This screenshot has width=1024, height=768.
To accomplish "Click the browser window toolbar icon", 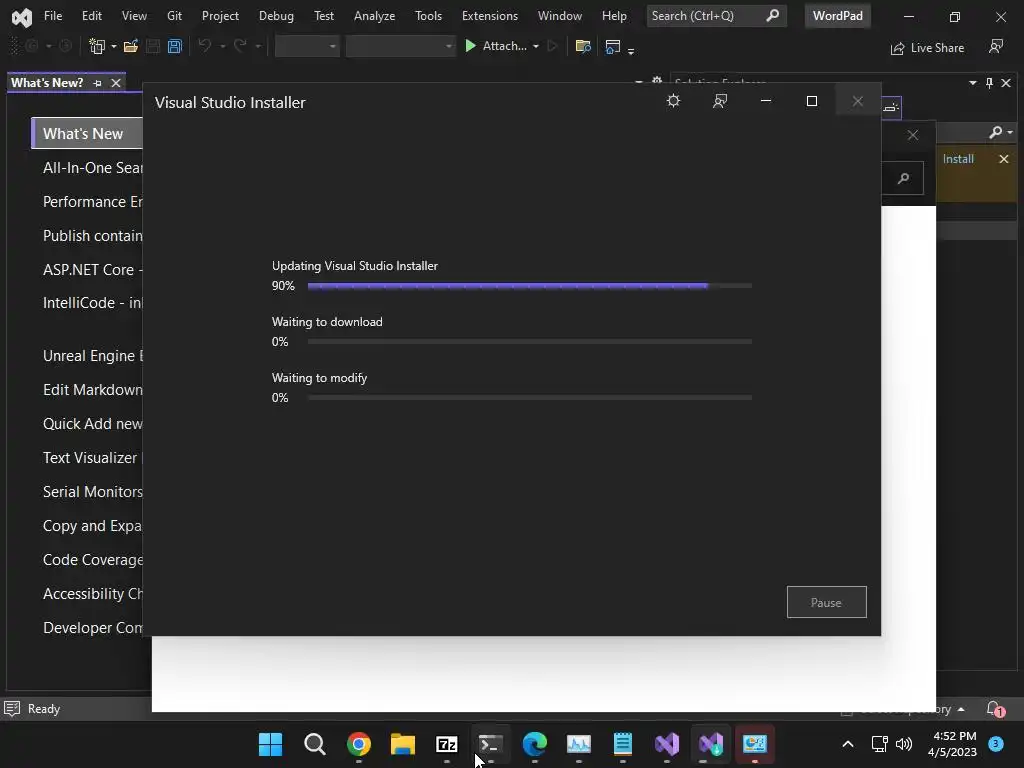I will click(x=613, y=46).
